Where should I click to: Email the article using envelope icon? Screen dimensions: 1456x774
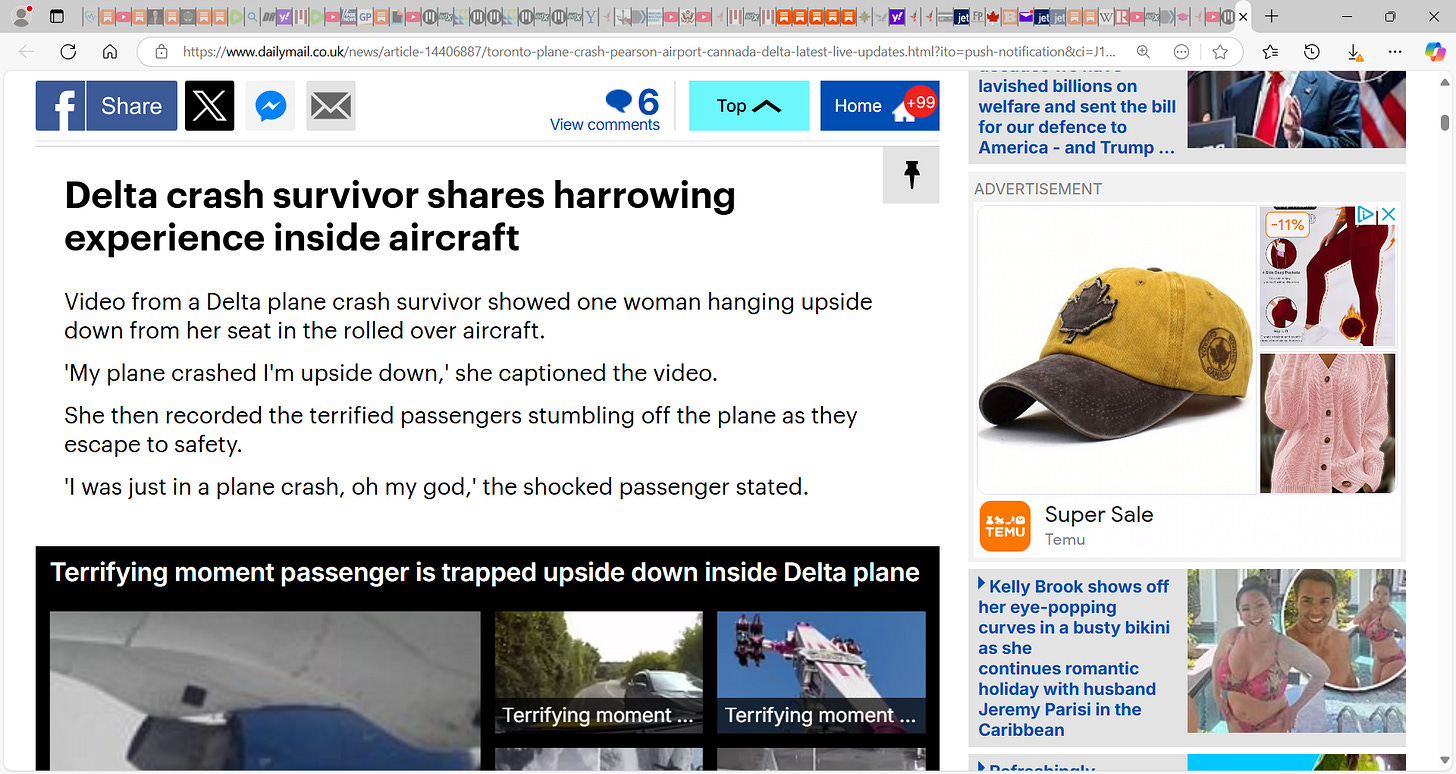pyautogui.click(x=331, y=106)
